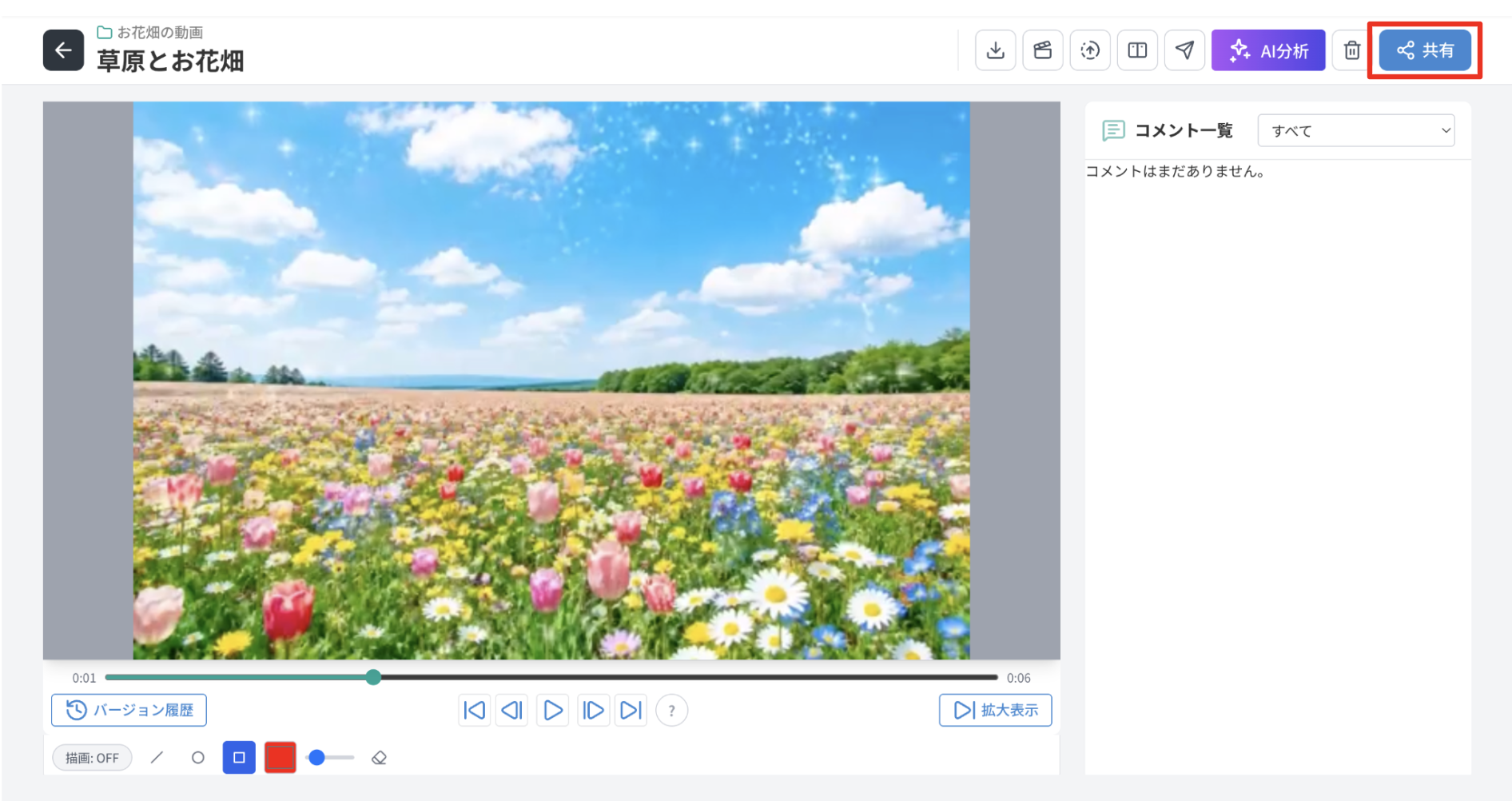This screenshot has width=1512, height=801.
Task: Click the flower field video preview
Action: pyautogui.click(x=551, y=381)
